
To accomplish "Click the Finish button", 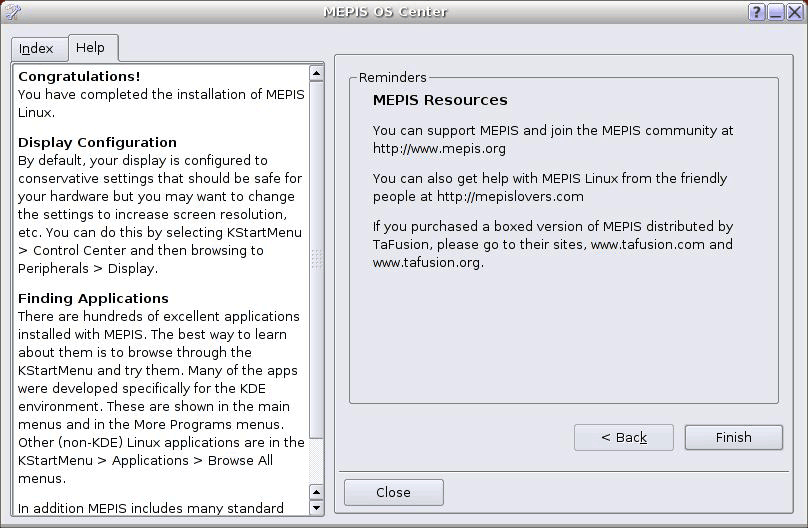I will [x=733, y=437].
